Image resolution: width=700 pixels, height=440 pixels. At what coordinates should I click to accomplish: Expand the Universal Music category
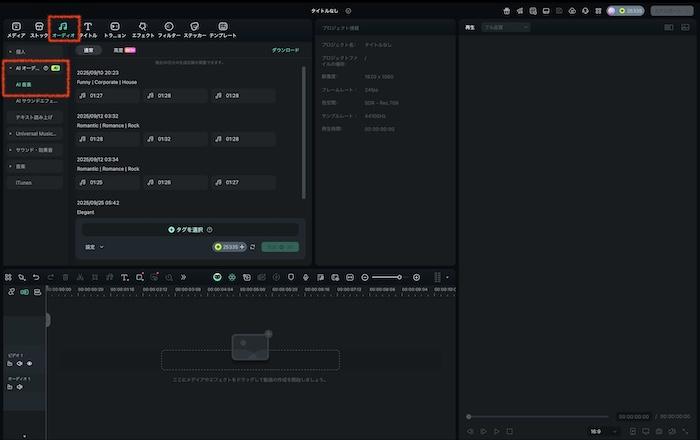click(36, 133)
